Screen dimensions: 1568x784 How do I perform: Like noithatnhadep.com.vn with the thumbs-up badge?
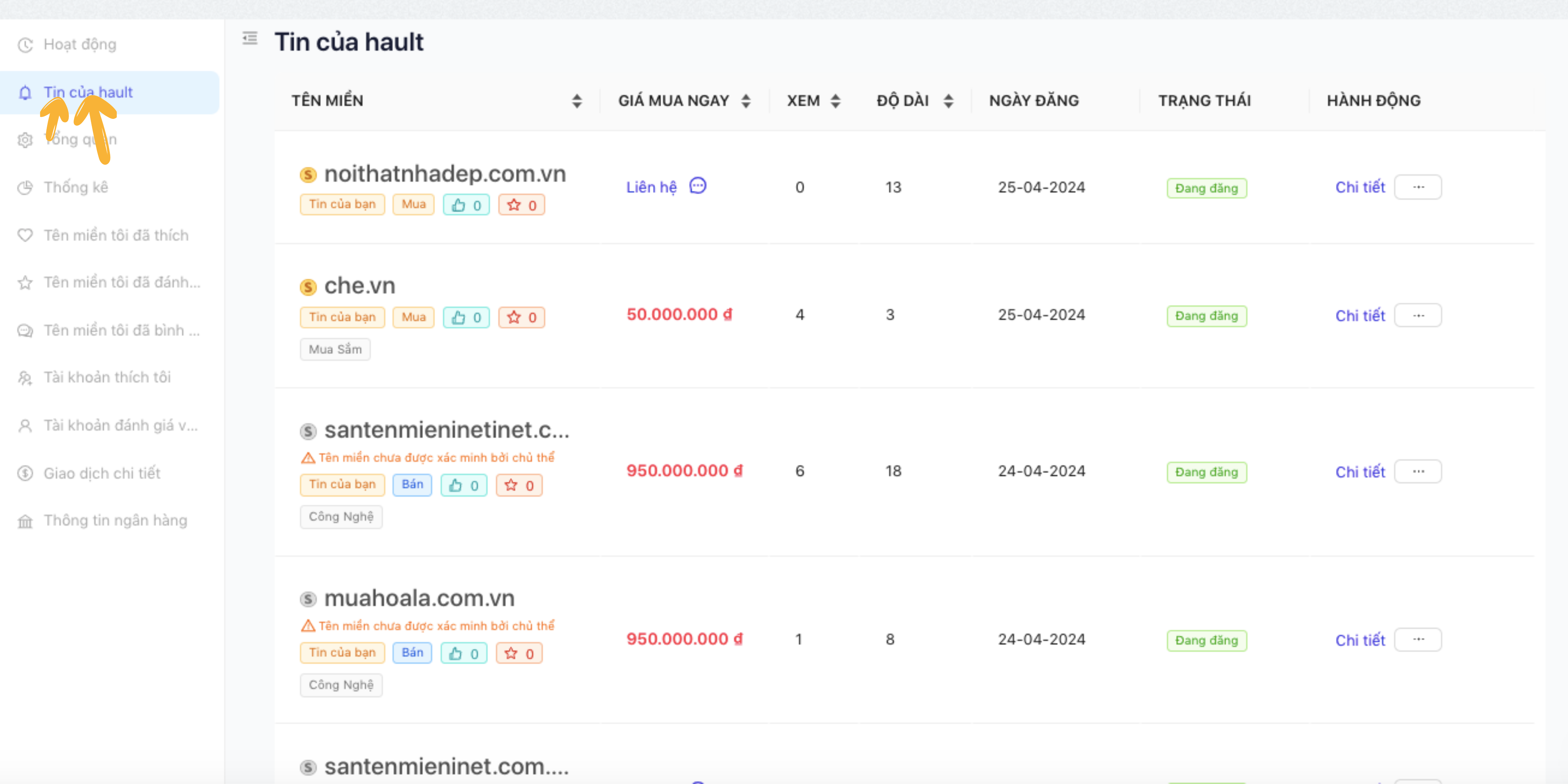click(466, 205)
